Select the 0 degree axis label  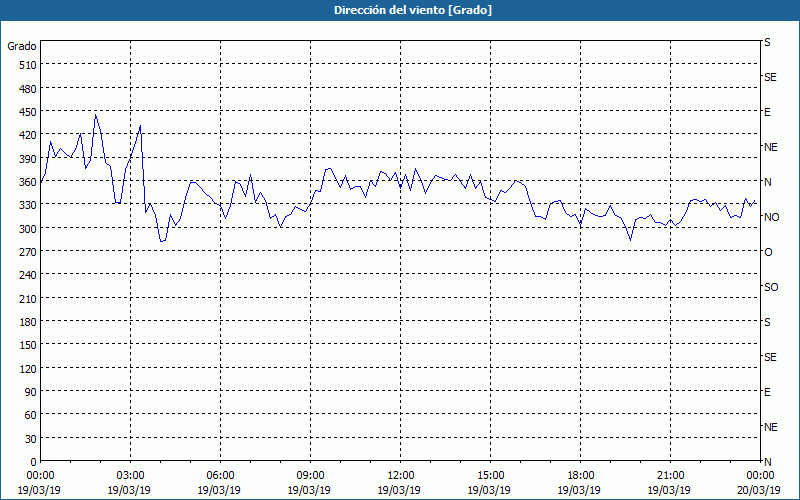34,463
